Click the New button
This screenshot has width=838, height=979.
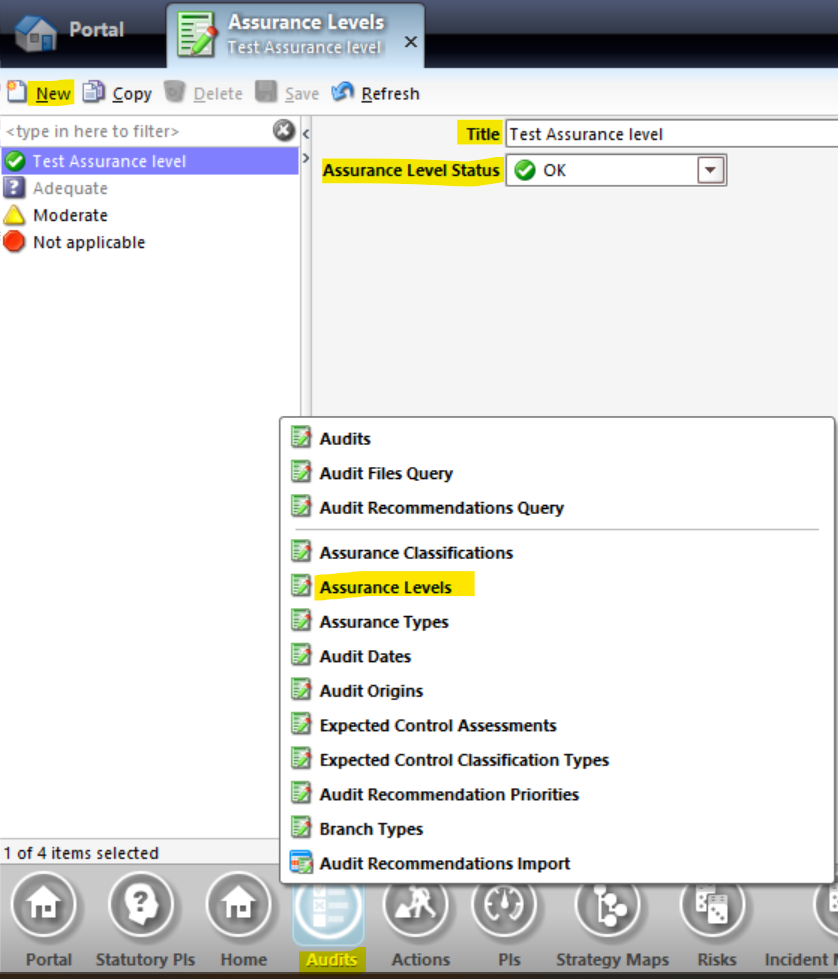(40, 93)
